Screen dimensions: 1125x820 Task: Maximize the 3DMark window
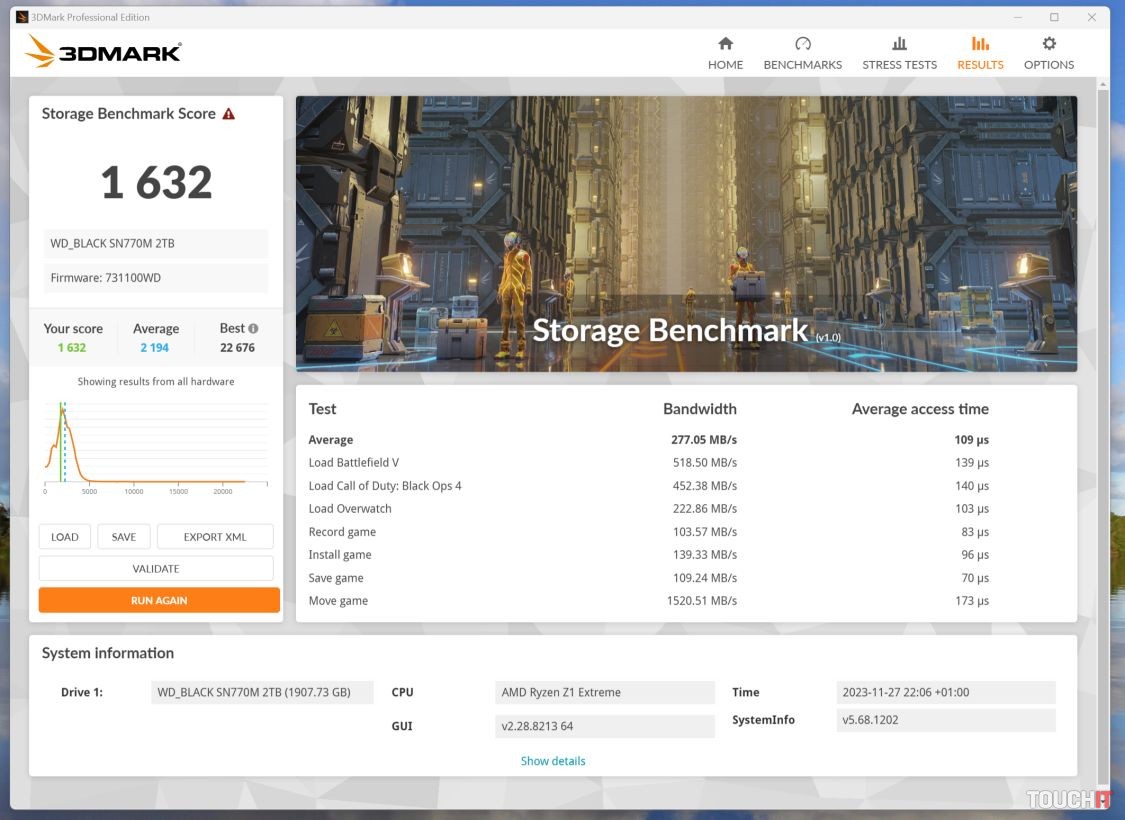click(1054, 17)
